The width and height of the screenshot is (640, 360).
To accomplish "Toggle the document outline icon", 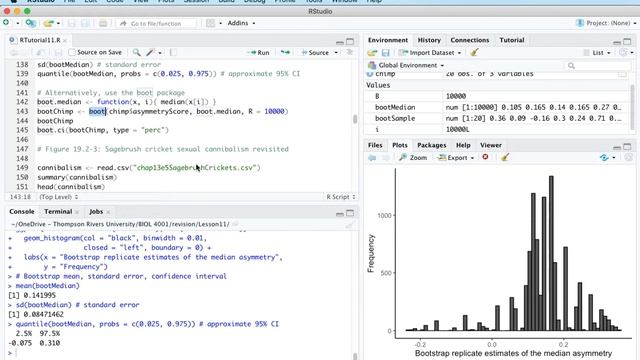I will [349, 52].
